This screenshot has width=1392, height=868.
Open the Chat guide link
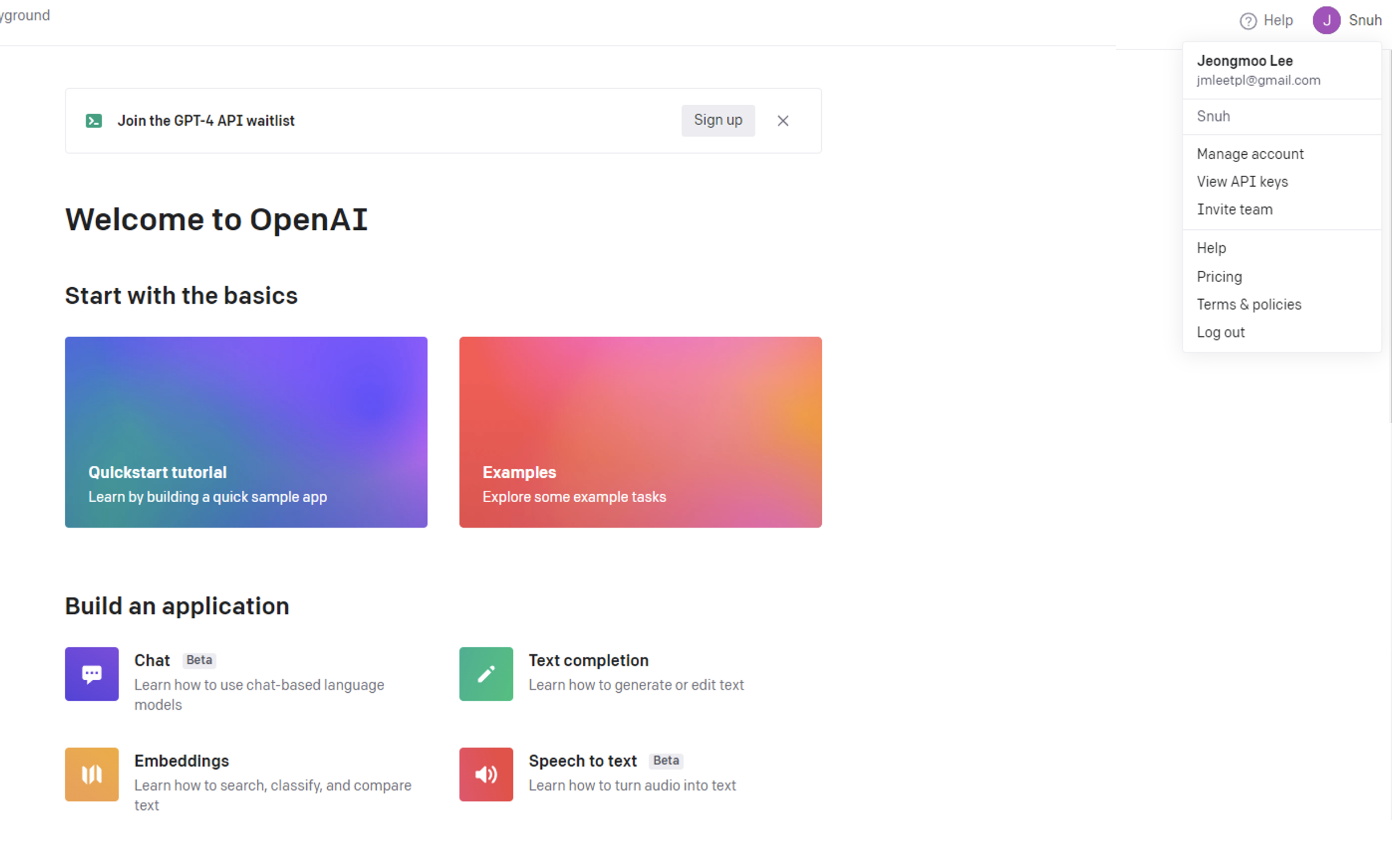click(152, 660)
